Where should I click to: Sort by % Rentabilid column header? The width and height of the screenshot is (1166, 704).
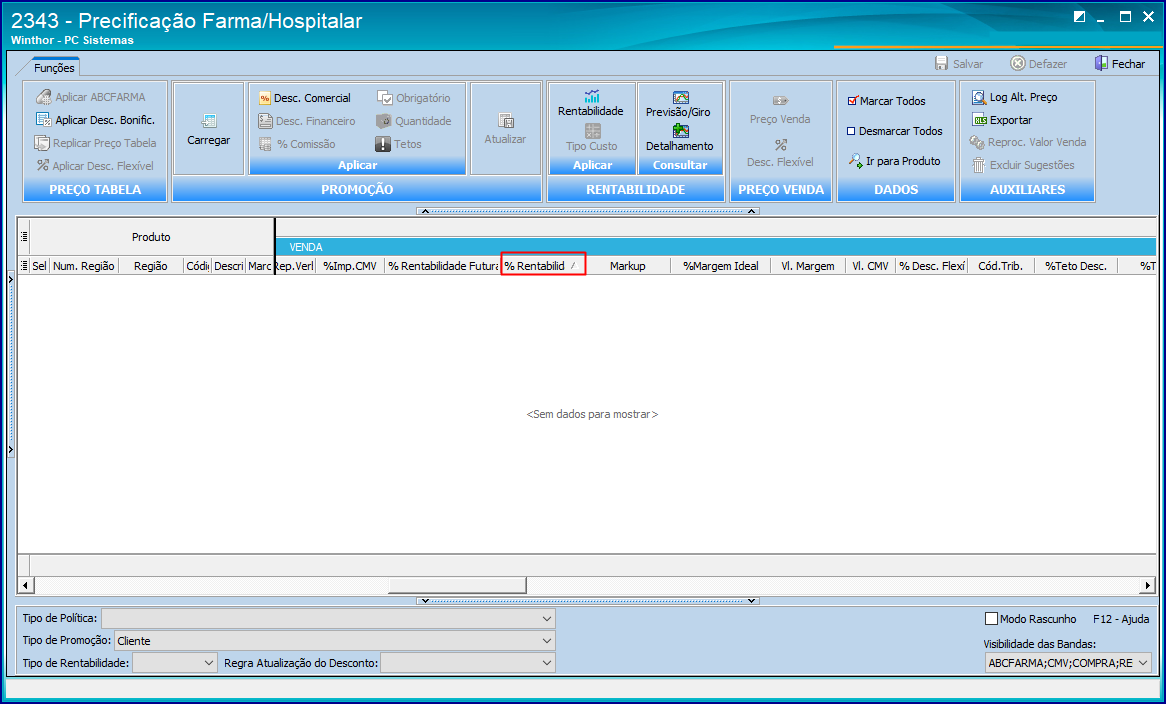[543, 265]
